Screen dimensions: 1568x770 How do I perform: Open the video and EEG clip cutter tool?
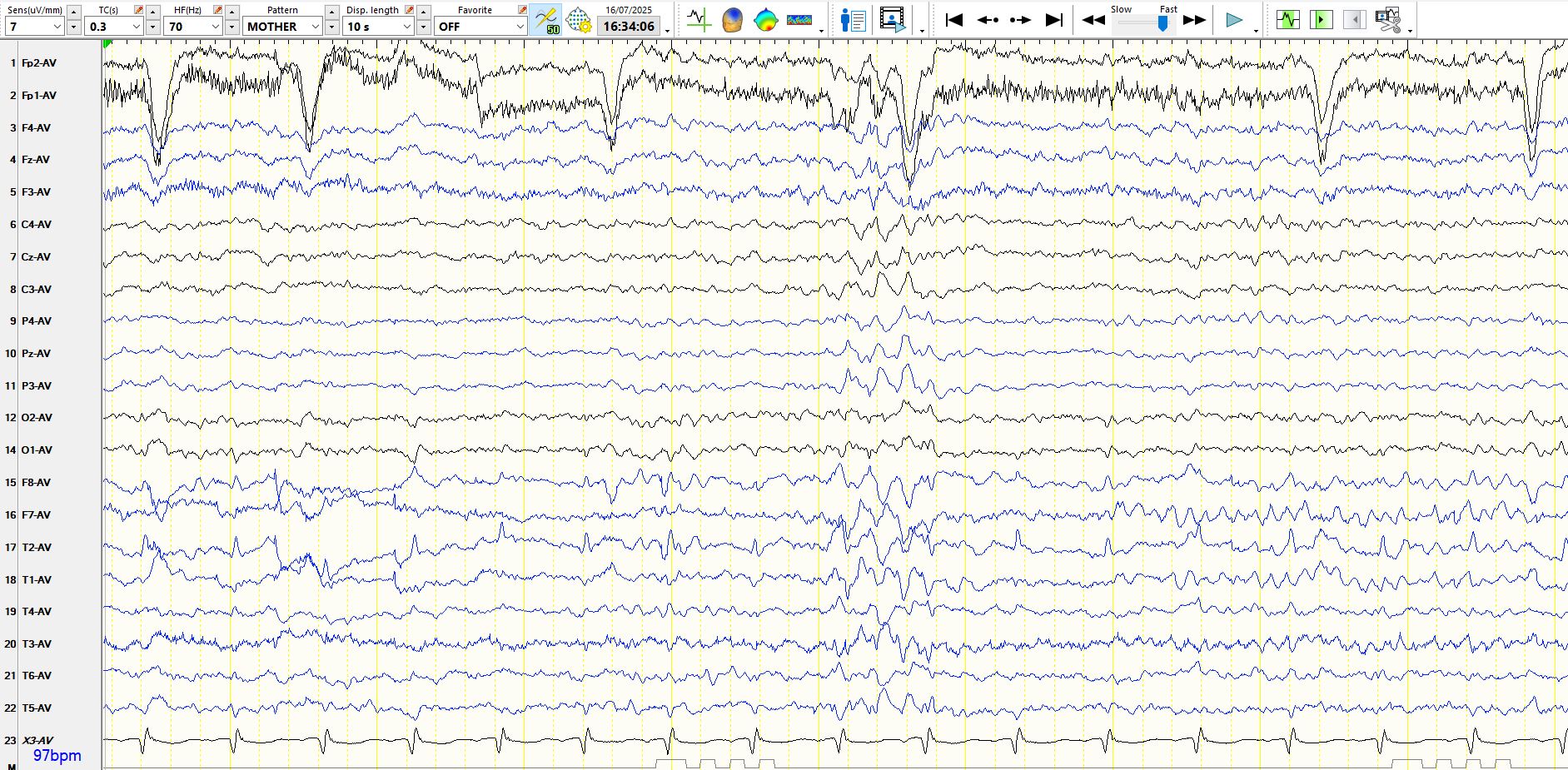point(1388,20)
